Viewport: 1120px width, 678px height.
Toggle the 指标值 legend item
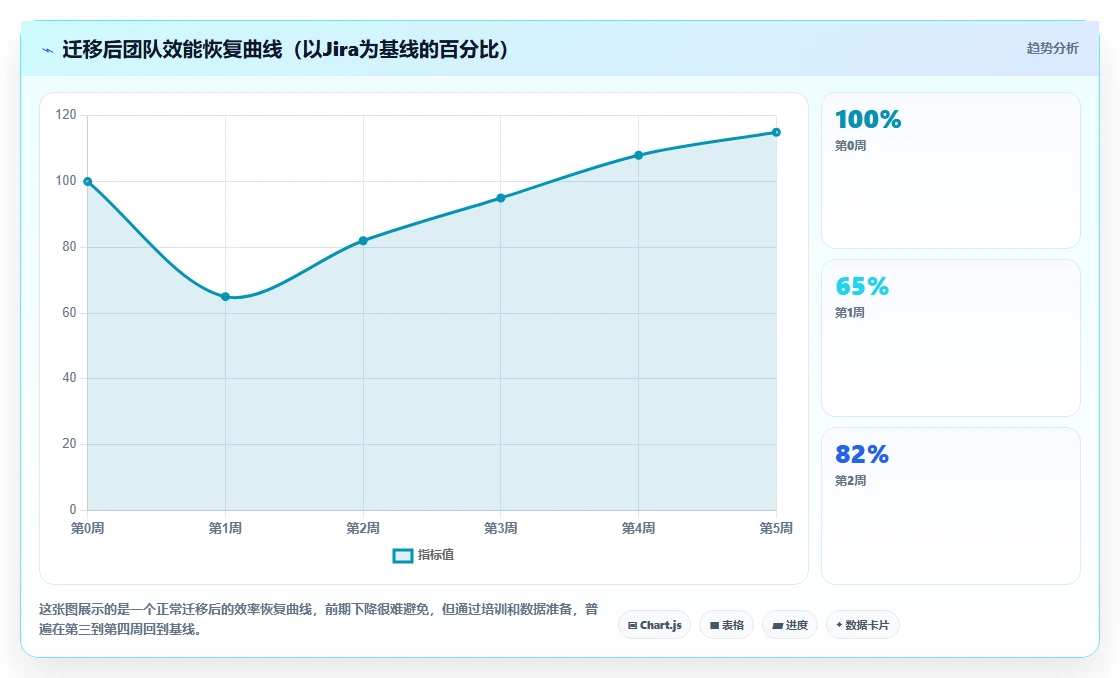424,555
